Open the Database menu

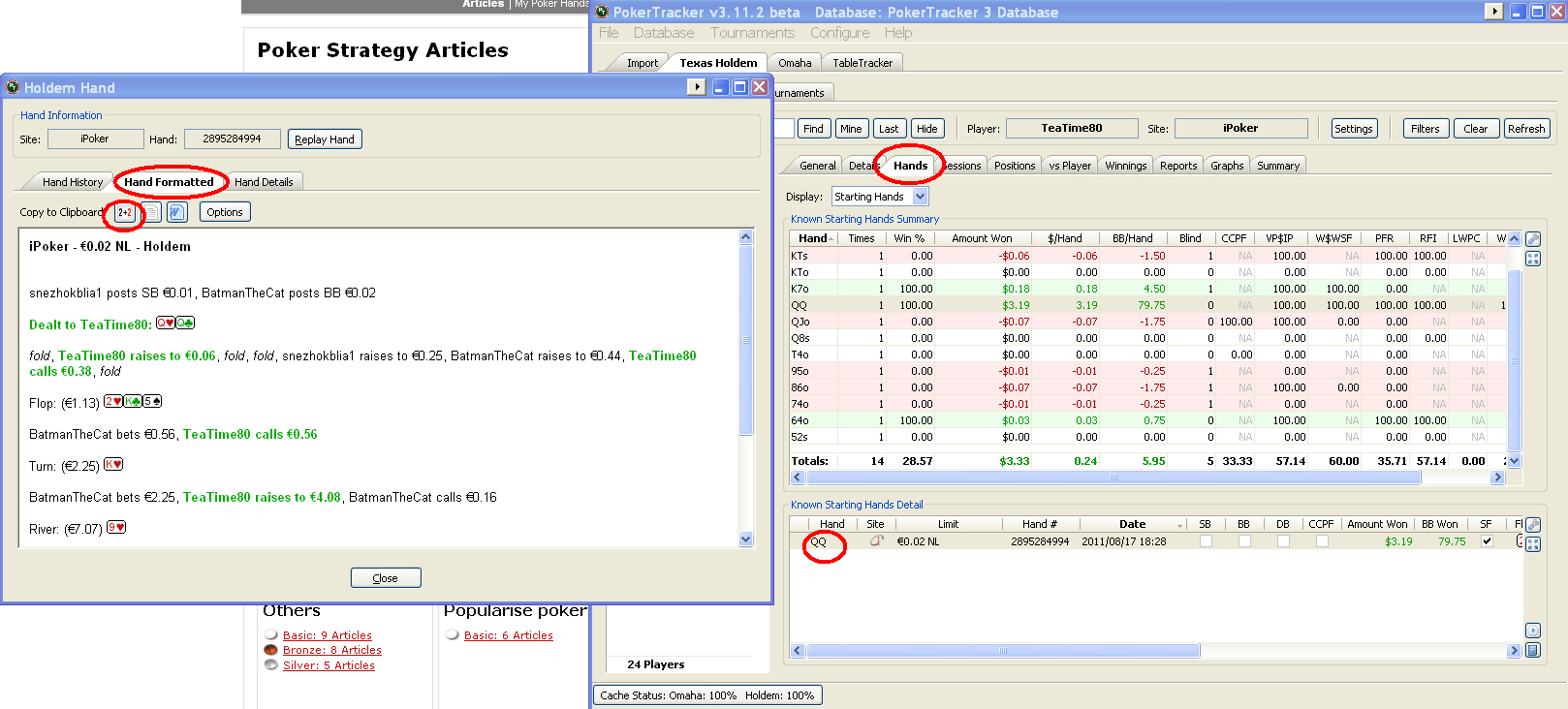[x=664, y=33]
